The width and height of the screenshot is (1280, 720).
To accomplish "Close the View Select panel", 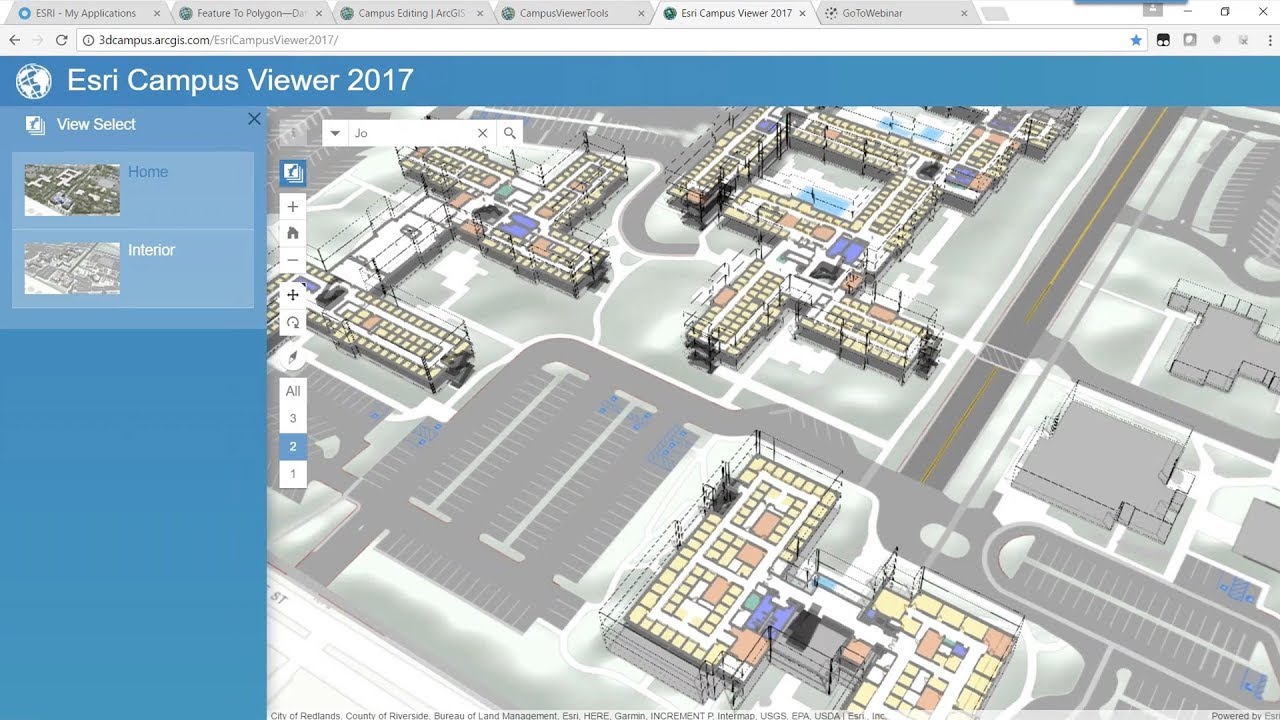I will click(x=254, y=119).
